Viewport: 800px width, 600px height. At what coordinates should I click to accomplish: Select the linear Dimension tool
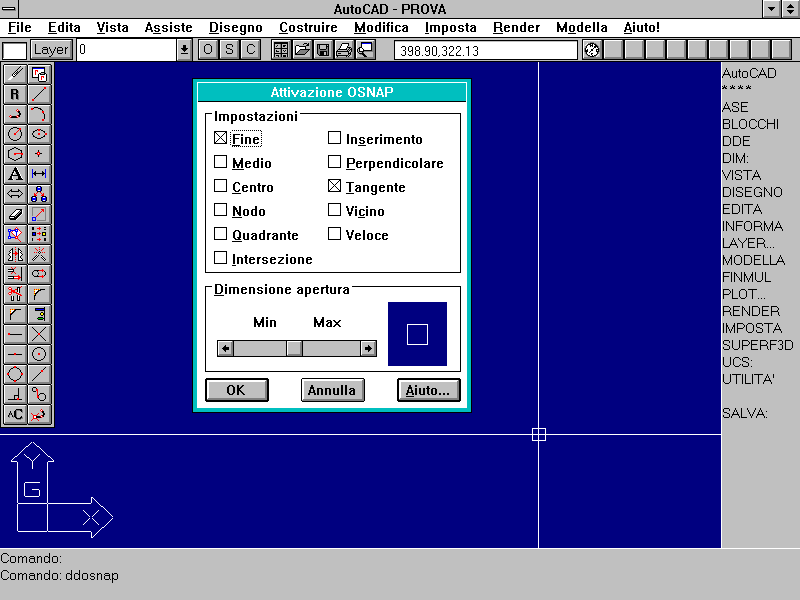(x=39, y=174)
